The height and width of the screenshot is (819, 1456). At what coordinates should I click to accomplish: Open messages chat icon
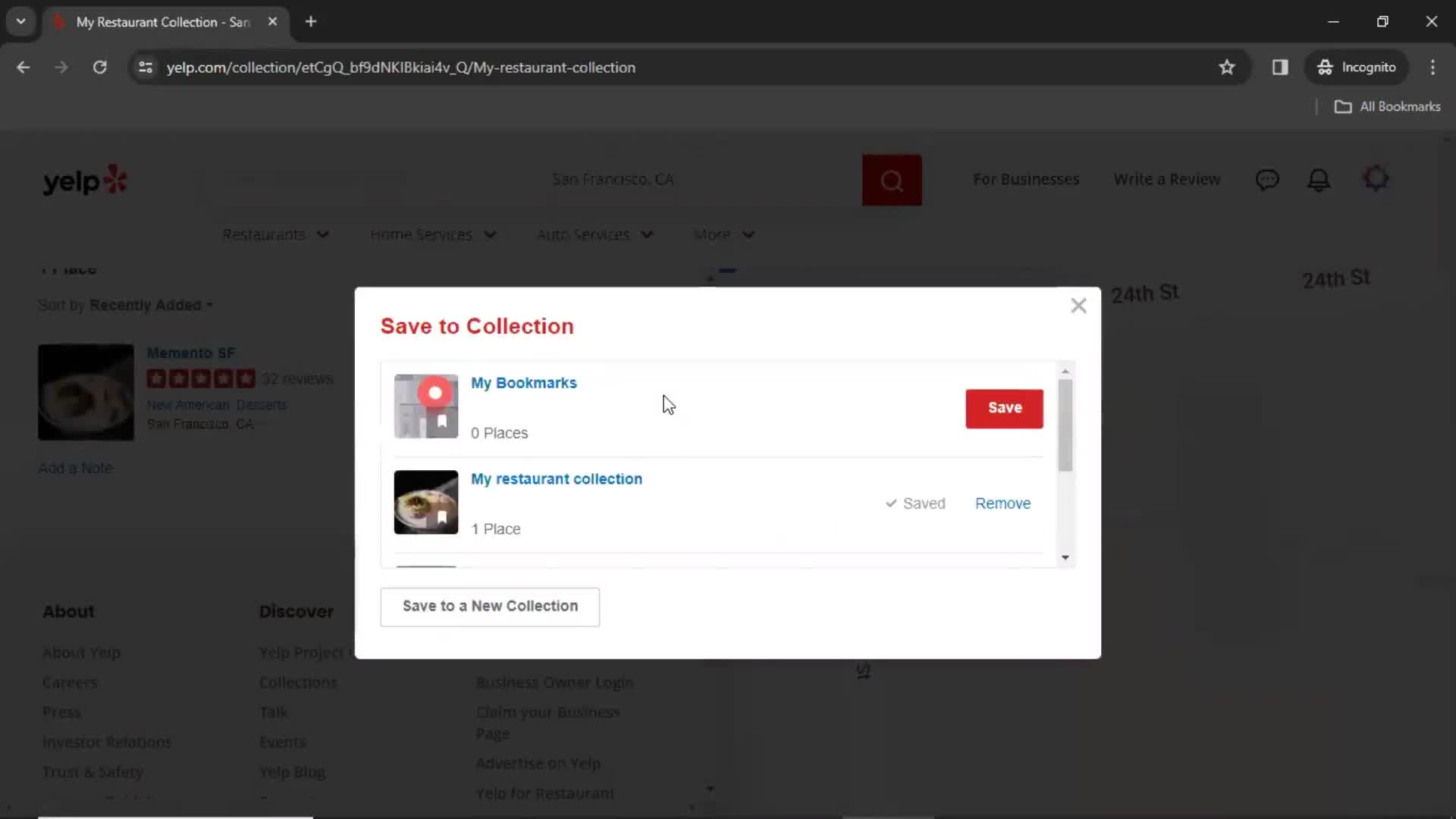pyautogui.click(x=1267, y=180)
